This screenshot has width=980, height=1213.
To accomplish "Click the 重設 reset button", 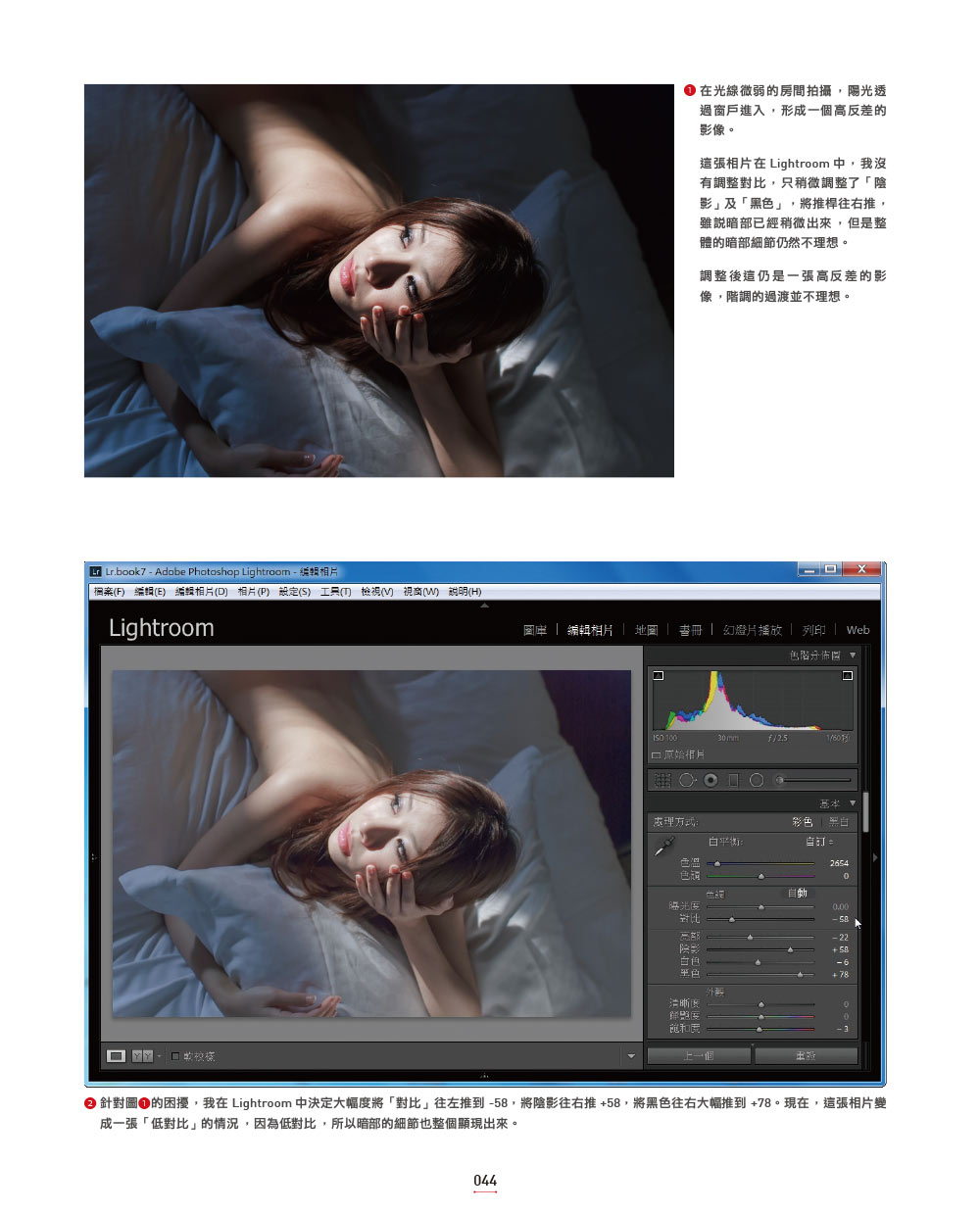I will [806, 1056].
